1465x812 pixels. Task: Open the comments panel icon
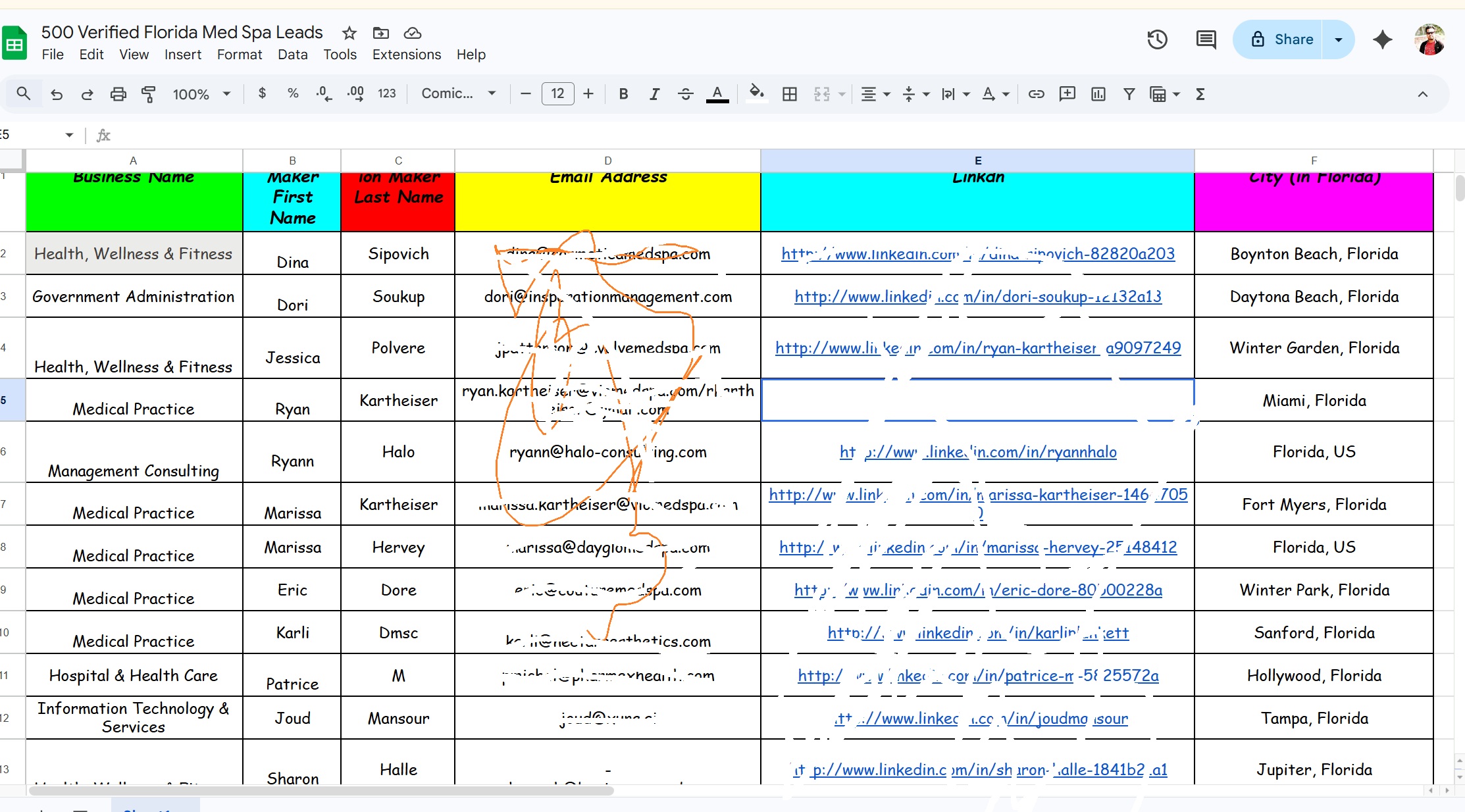tap(1206, 39)
